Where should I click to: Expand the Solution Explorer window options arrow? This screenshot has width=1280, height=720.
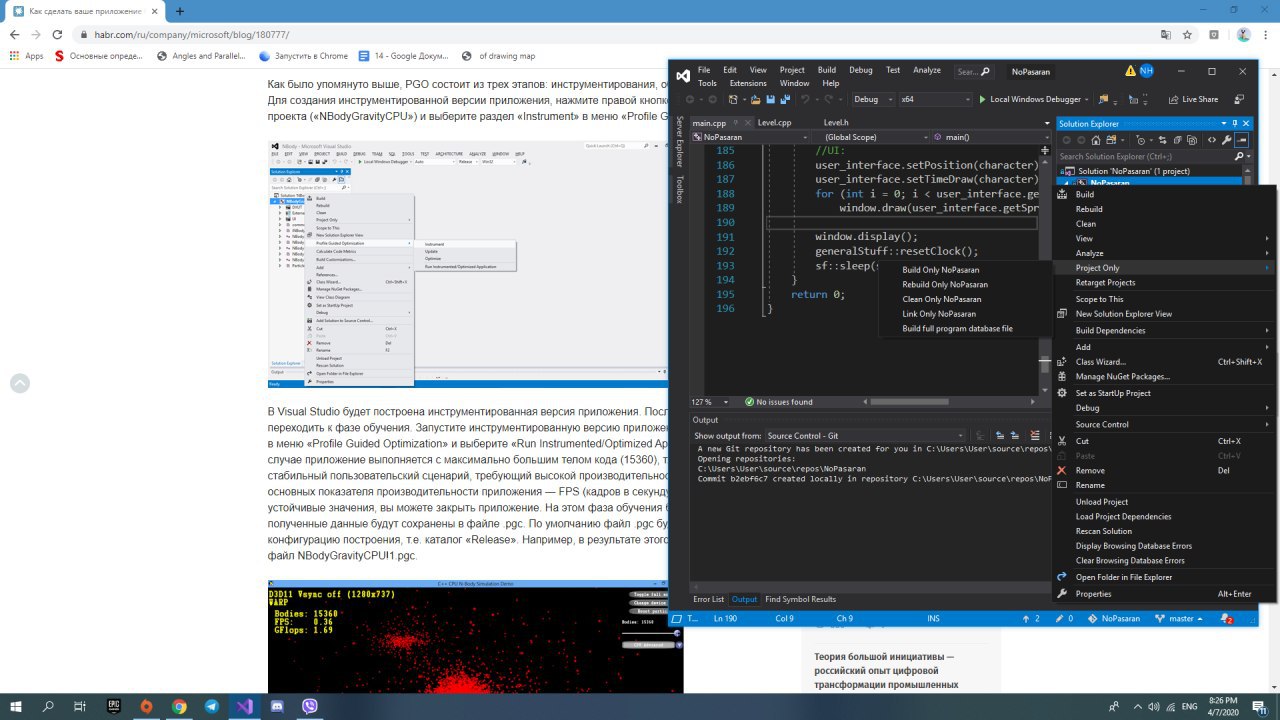(x=1224, y=123)
